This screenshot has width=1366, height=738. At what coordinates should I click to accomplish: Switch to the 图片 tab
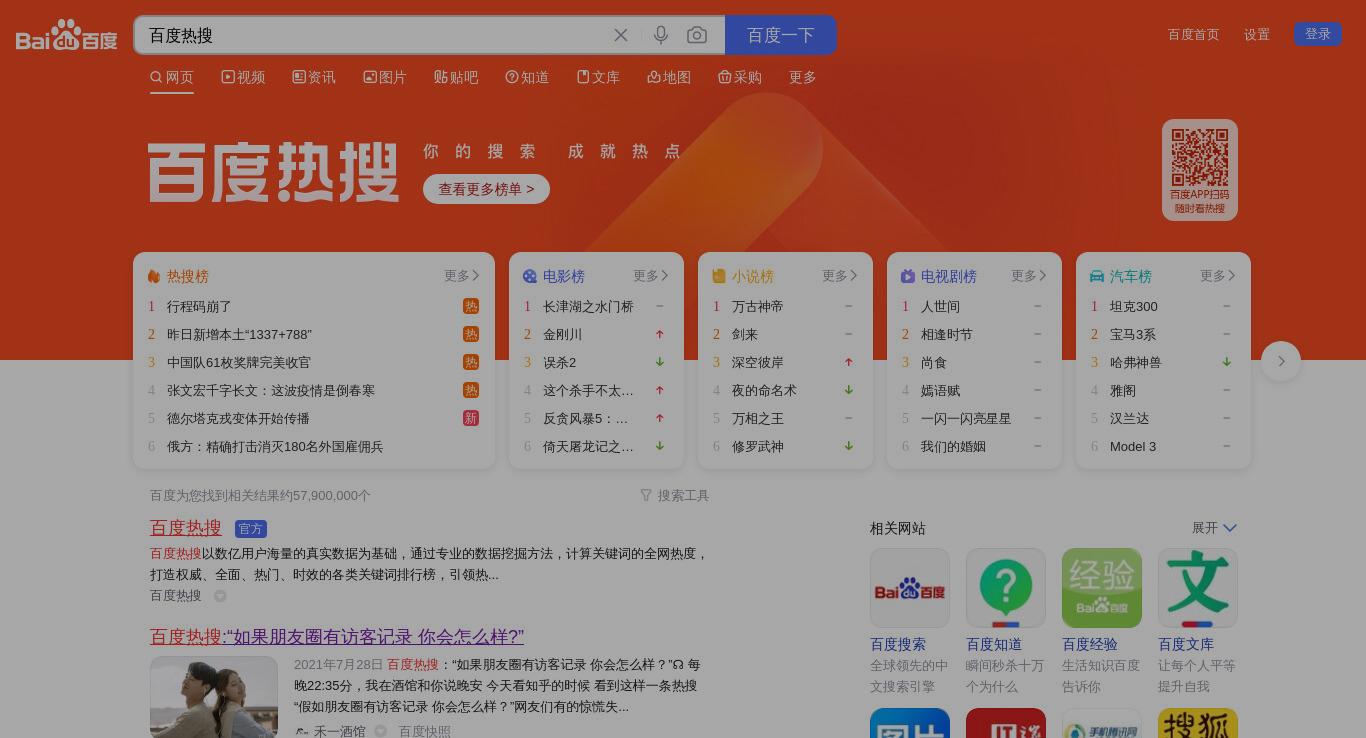point(385,77)
